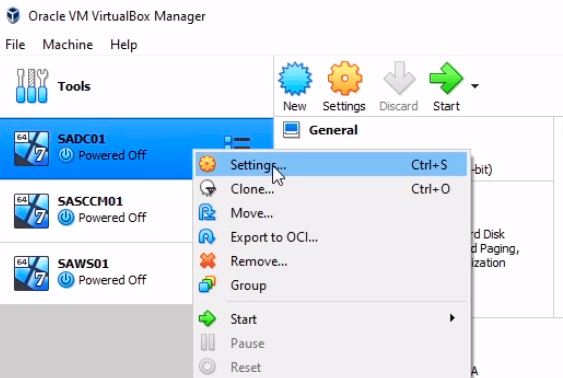Viewport: 563px width, 378px height.
Task: Open the Help menu
Action: (124, 45)
